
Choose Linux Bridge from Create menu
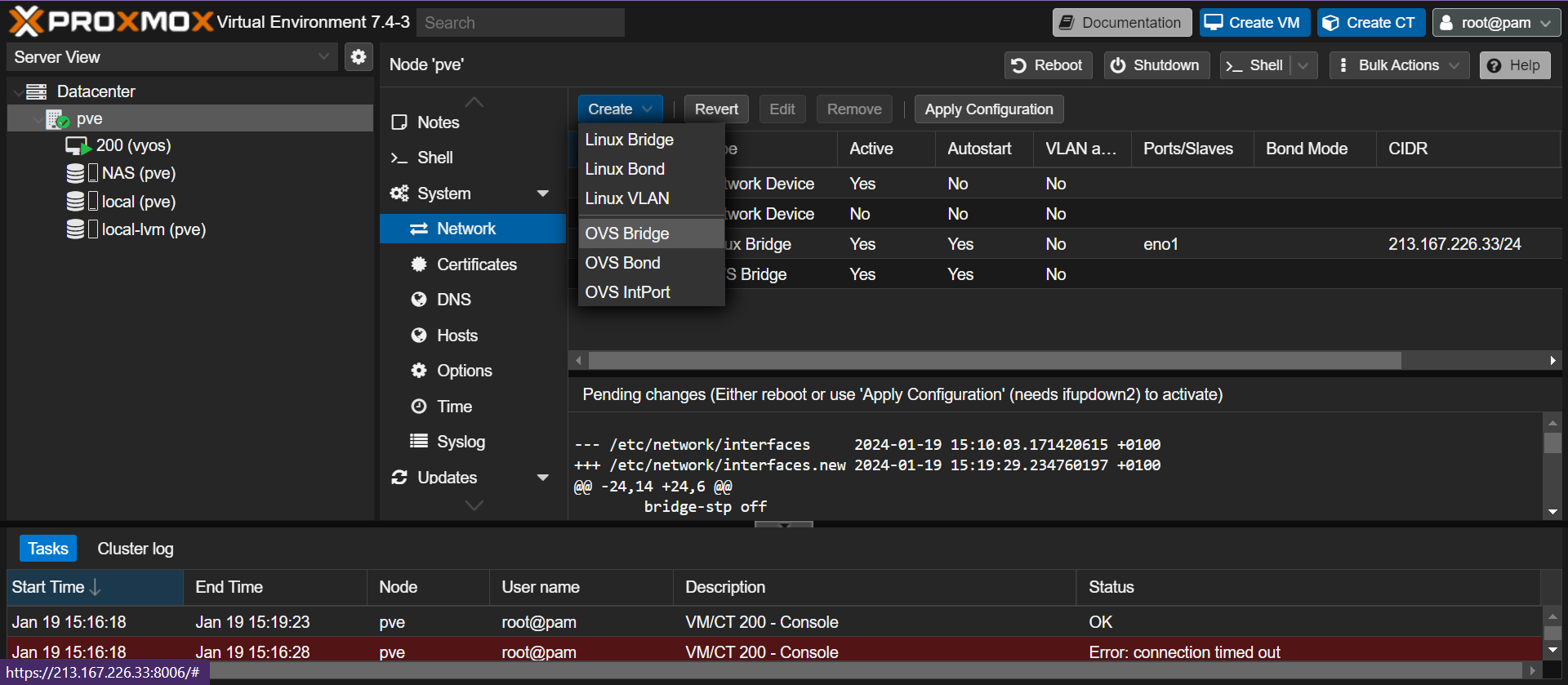pyautogui.click(x=652, y=140)
